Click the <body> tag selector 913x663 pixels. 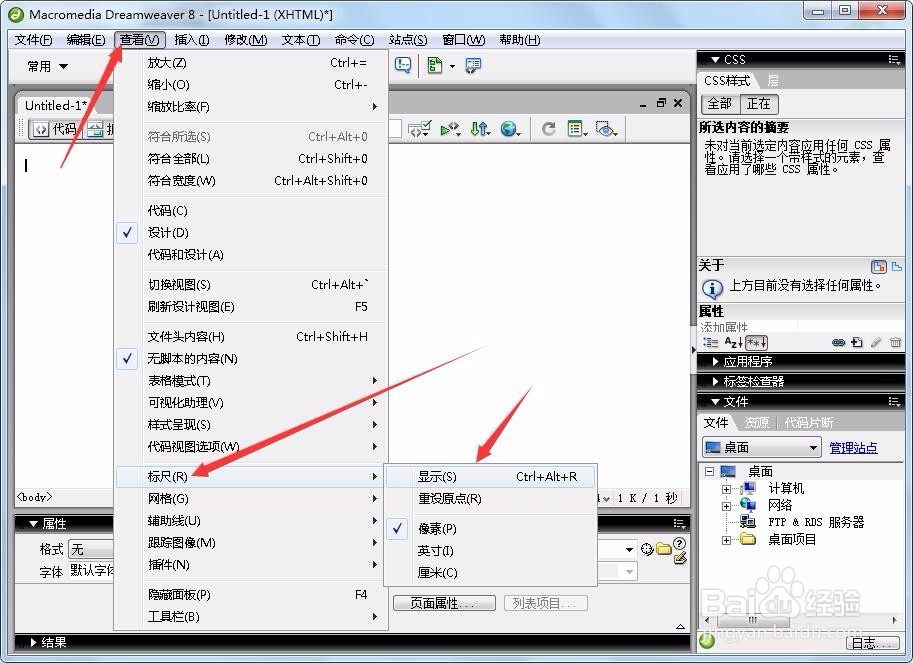click(x=34, y=497)
